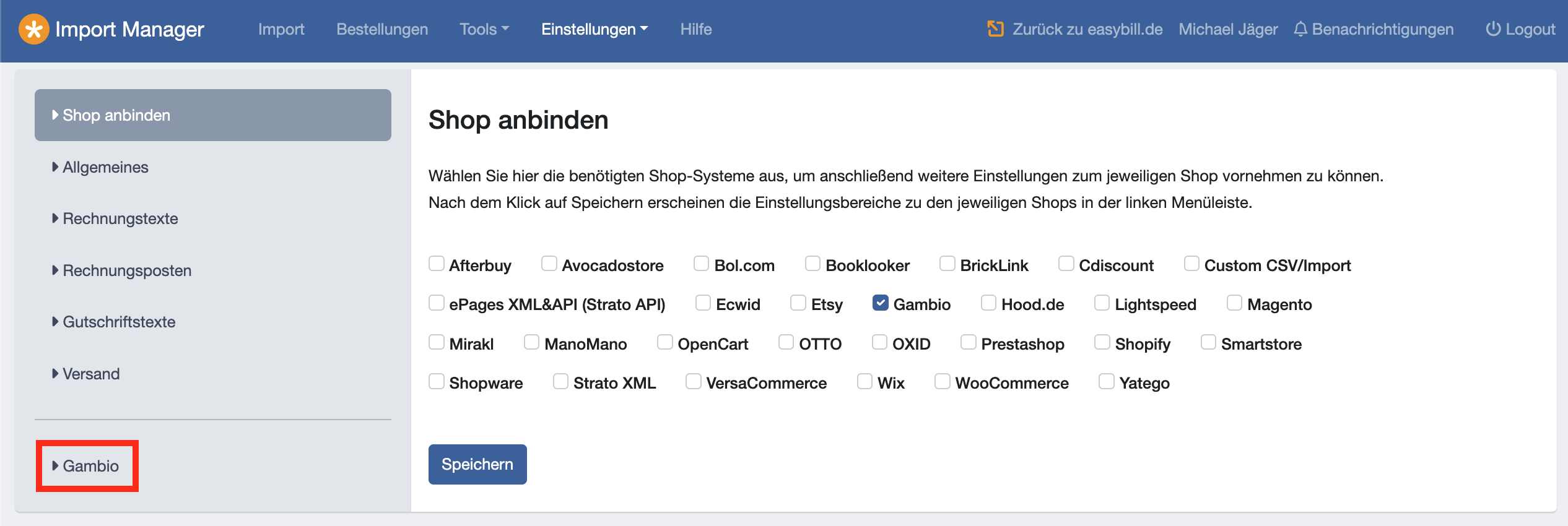Uncheck the Gambio checkbox

point(881,303)
